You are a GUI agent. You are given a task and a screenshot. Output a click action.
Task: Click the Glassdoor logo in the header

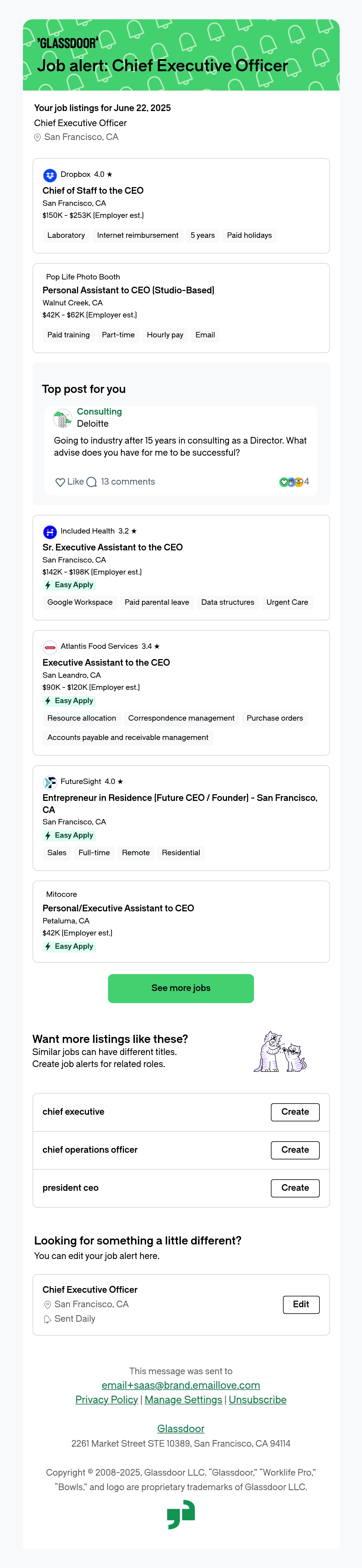coord(68,43)
